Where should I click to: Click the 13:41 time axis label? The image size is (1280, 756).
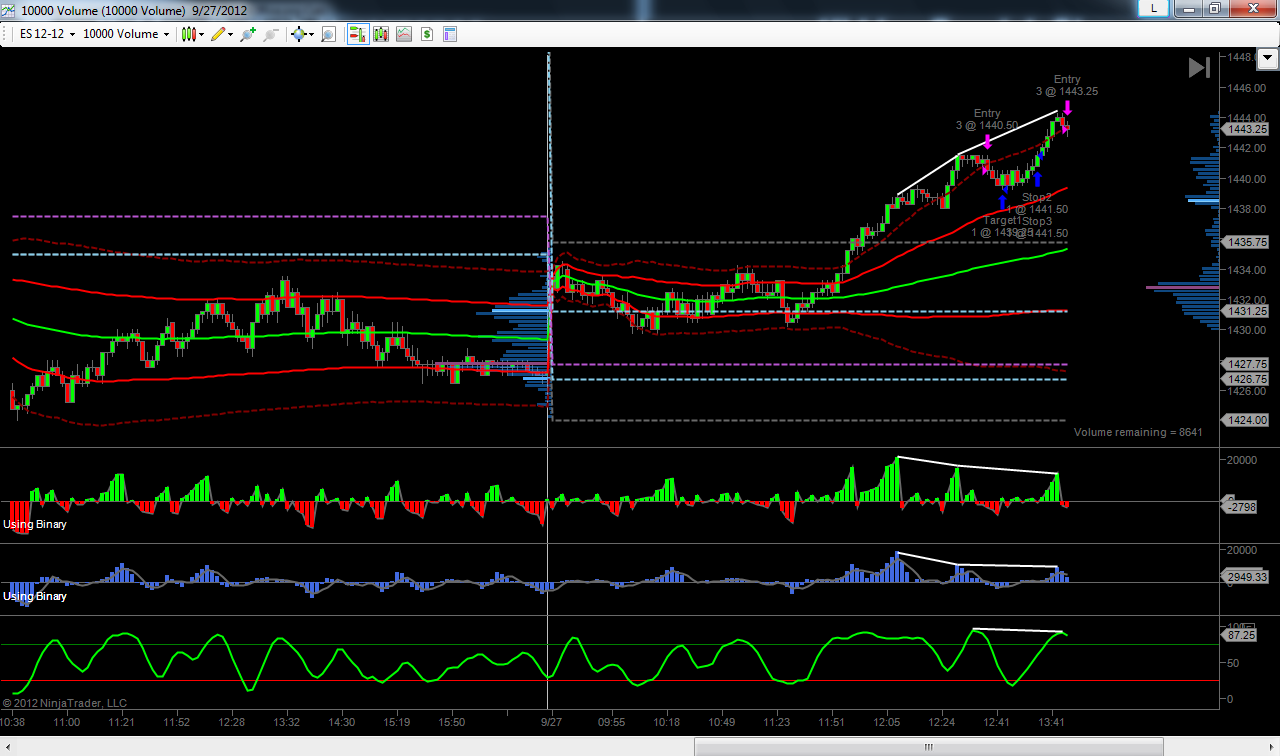(x=1053, y=721)
